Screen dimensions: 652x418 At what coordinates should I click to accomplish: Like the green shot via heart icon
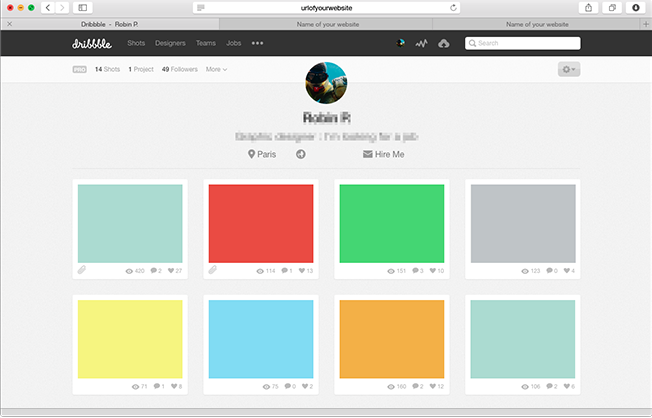click(x=431, y=271)
